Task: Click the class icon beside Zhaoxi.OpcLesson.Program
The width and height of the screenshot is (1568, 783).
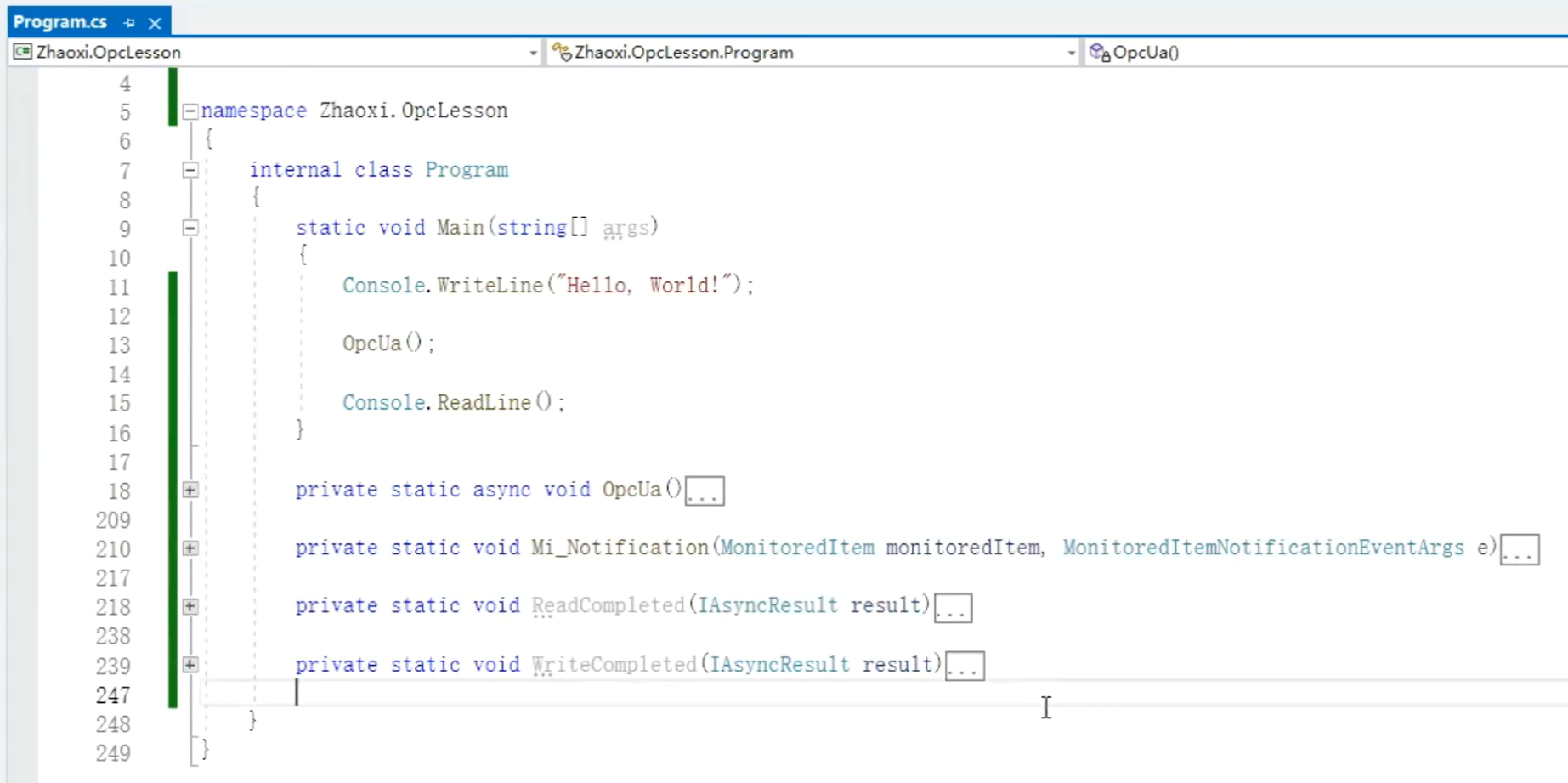Action: click(561, 53)
